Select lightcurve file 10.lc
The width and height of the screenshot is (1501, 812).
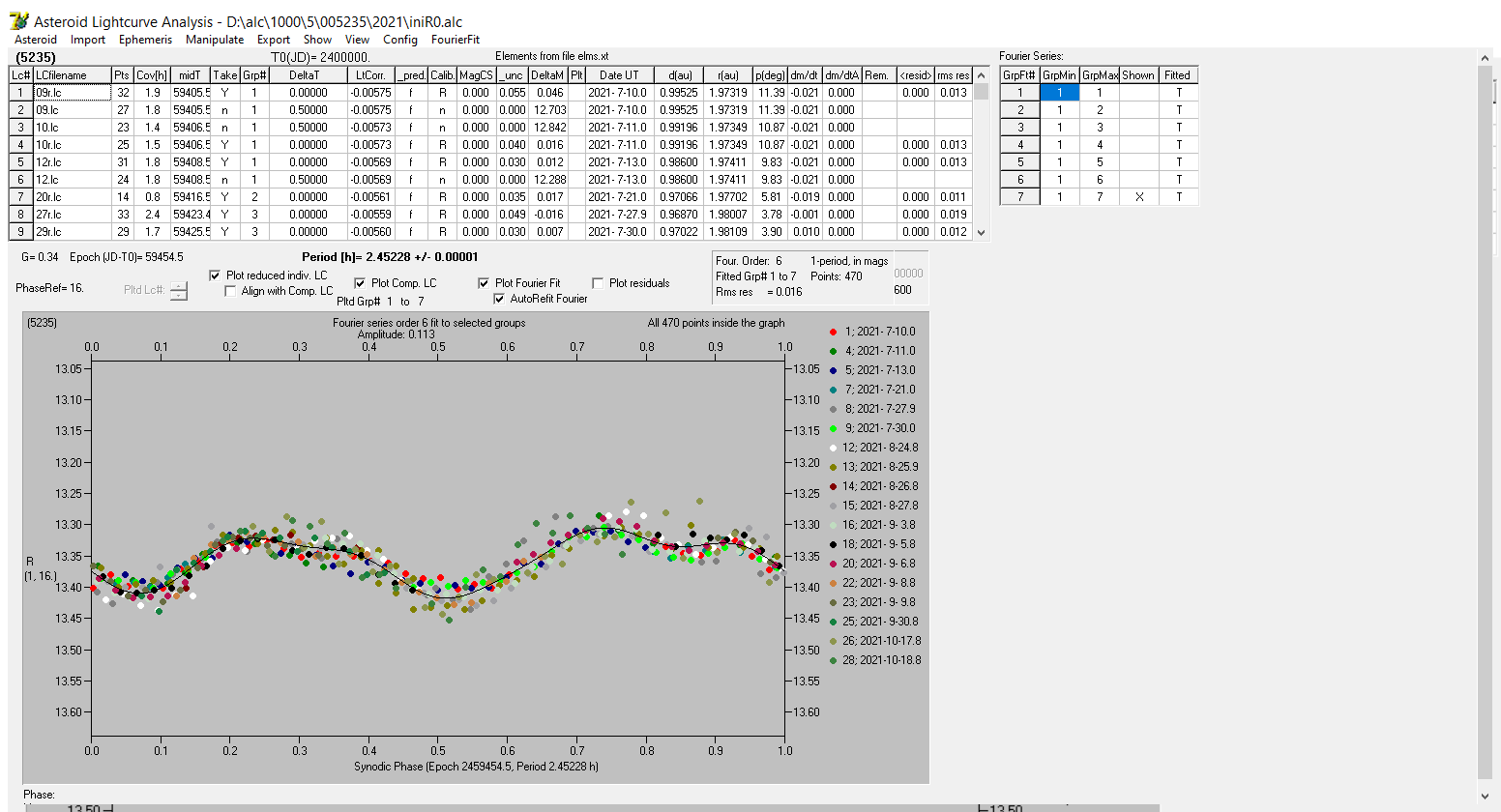72,128
